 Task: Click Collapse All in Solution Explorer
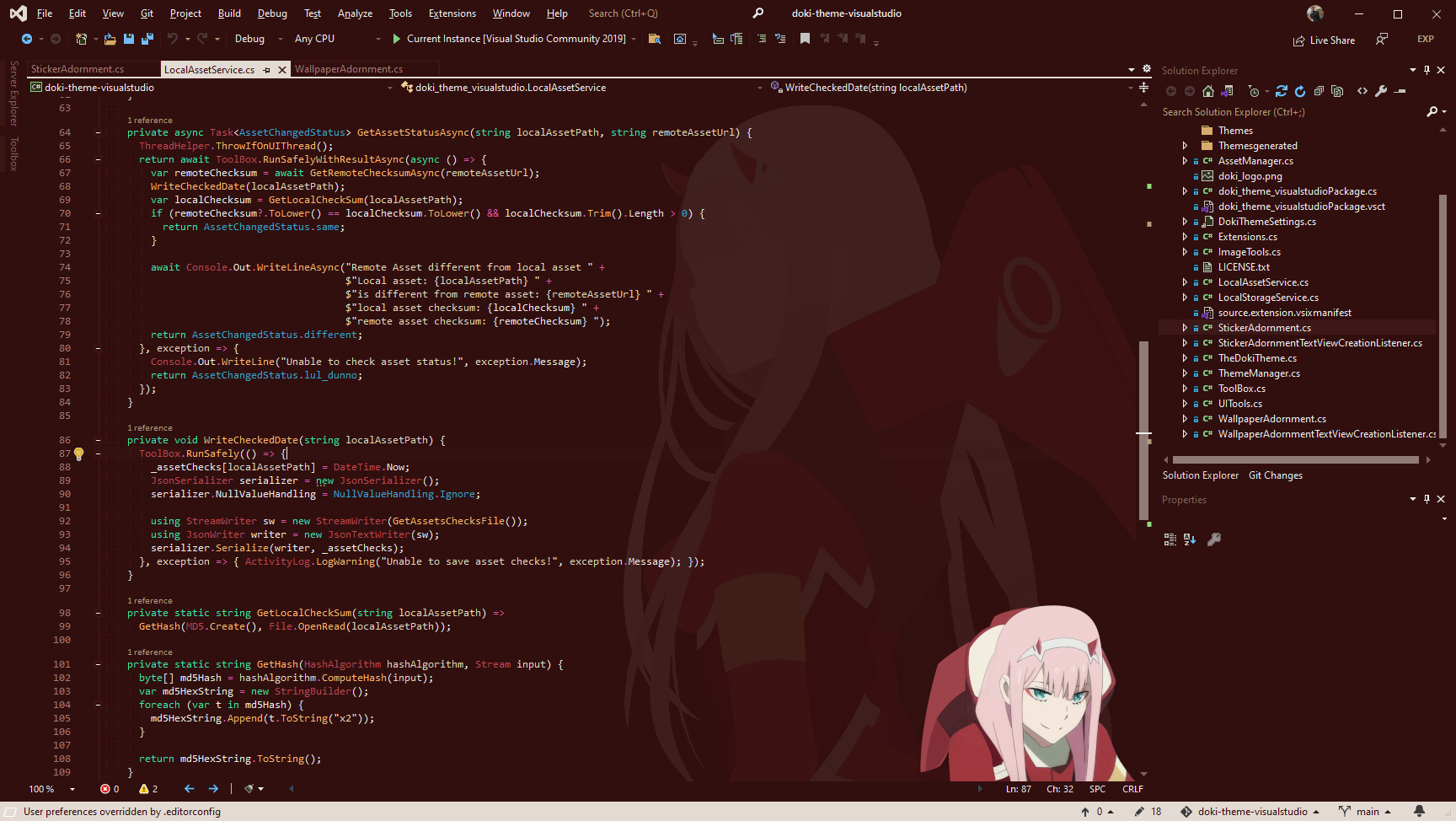(1319, 91)
